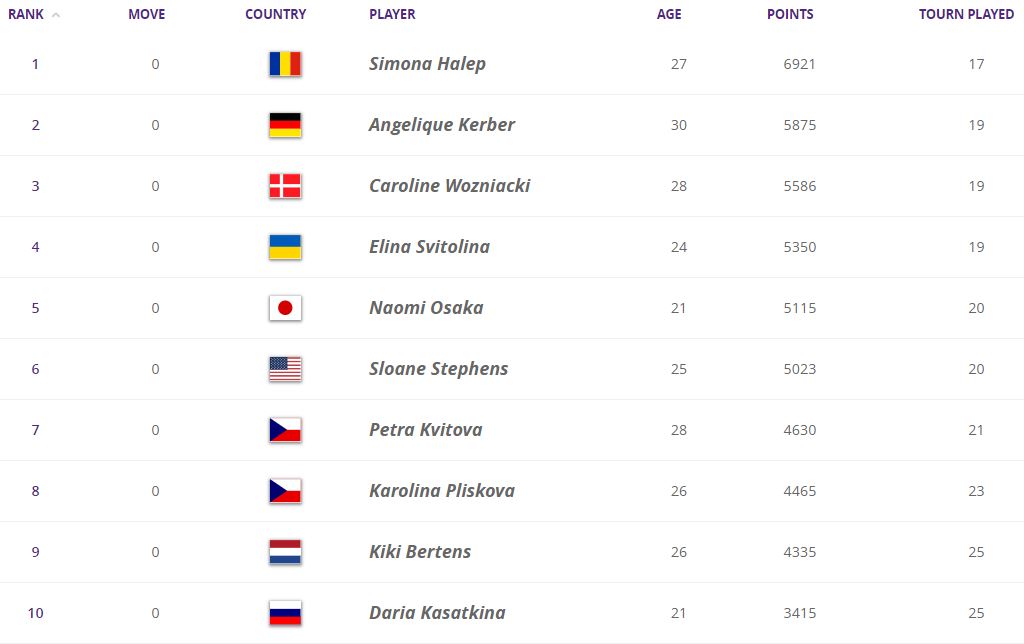The width and height of the screenshot is (1024, 644).
Task: Sort table by AGE column header
Action: tap(669, 15)
